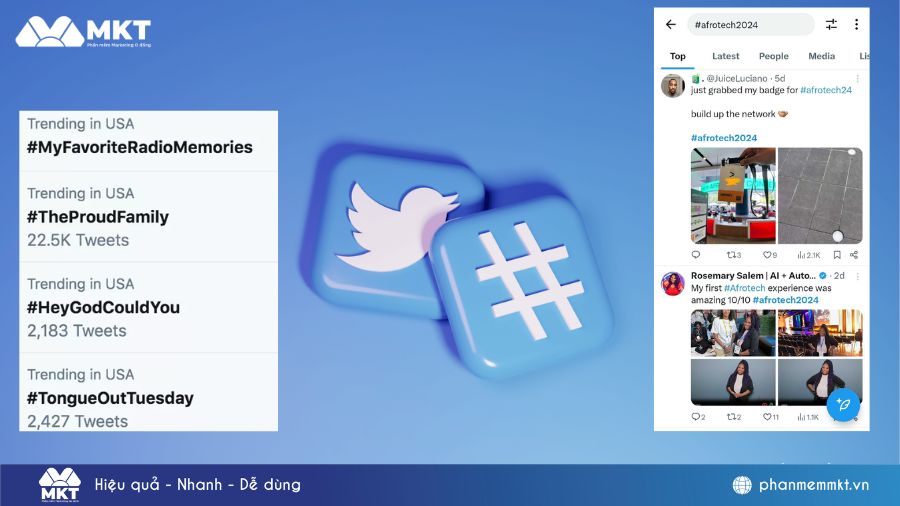The image size is (900, 506).
Task: Like JuiceLuciano's tweet with 9 likes
Action: point(770,255)
